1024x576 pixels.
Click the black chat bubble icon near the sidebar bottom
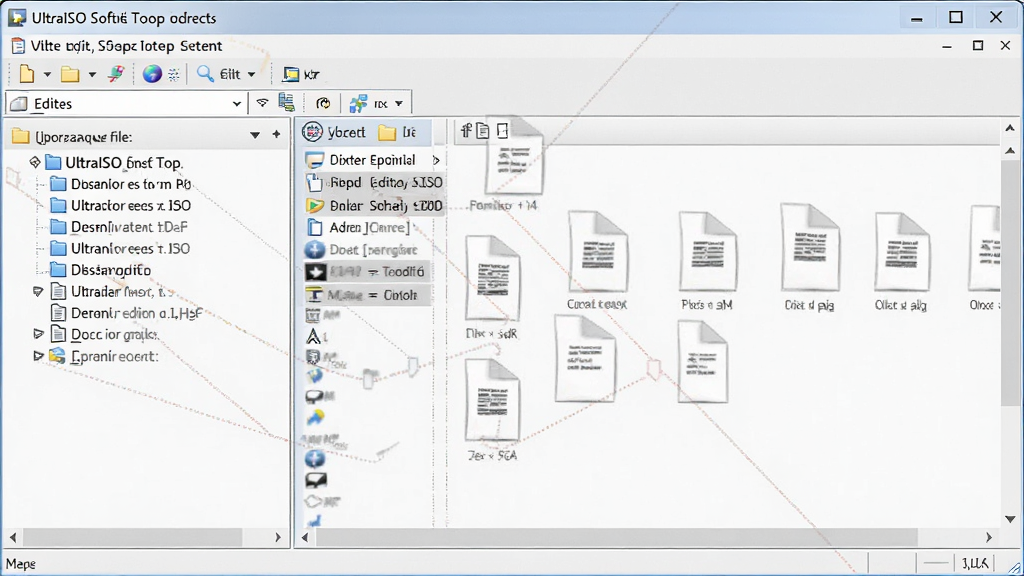tap(315, 481)
